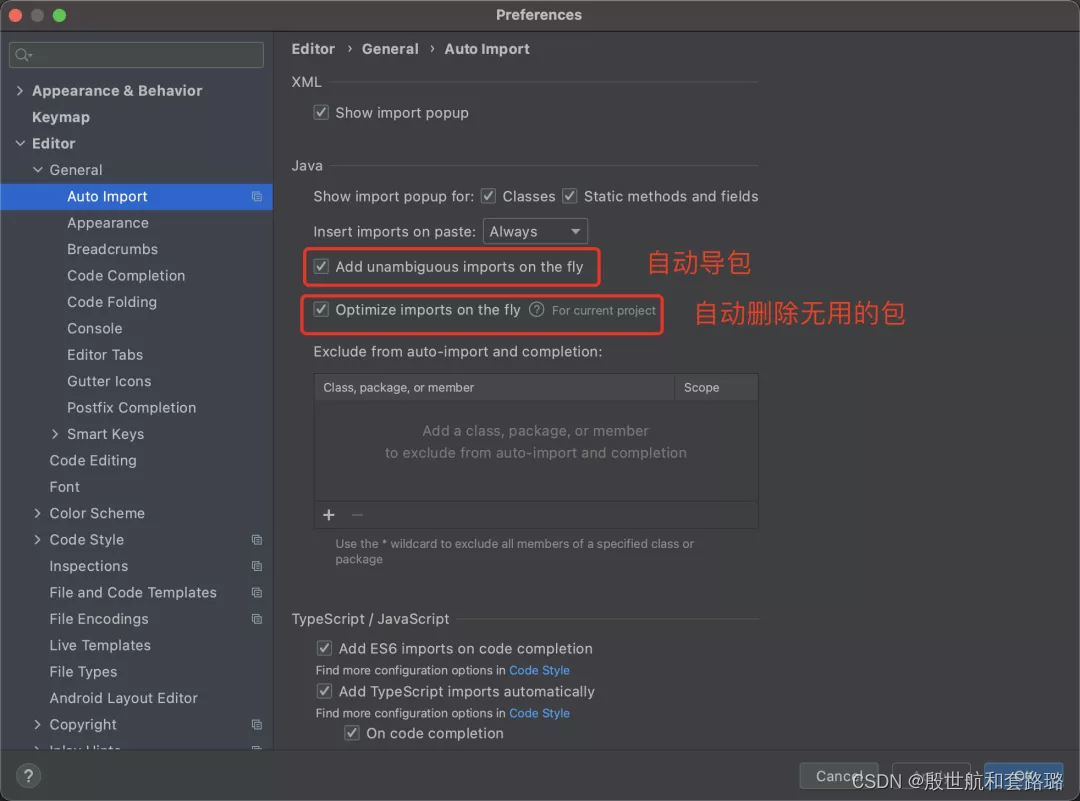
Task: Open Font settings
Action: point(65,487)
